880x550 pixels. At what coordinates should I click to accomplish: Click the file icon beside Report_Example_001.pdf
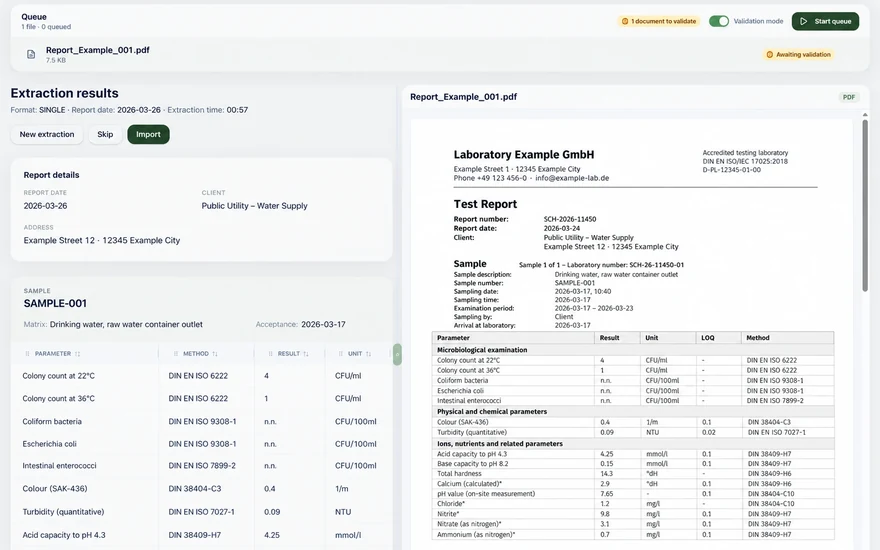pyautogui.click(x=31, y=54)
